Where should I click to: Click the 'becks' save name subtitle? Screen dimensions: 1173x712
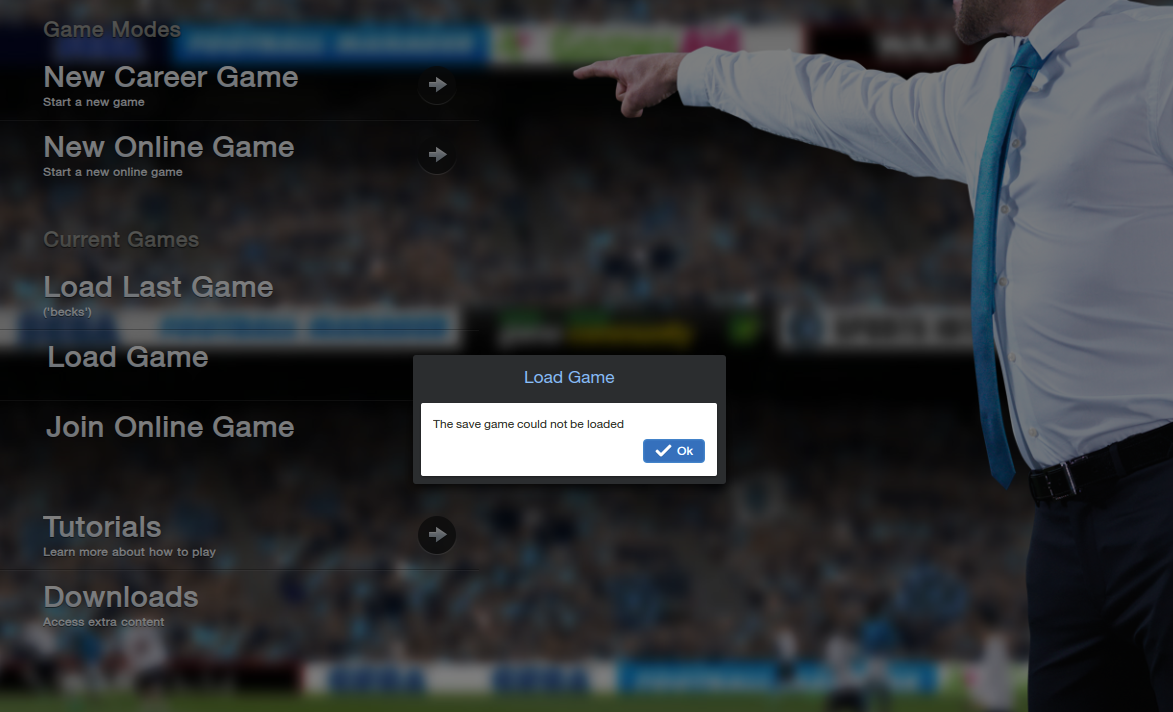coord(67,312)
